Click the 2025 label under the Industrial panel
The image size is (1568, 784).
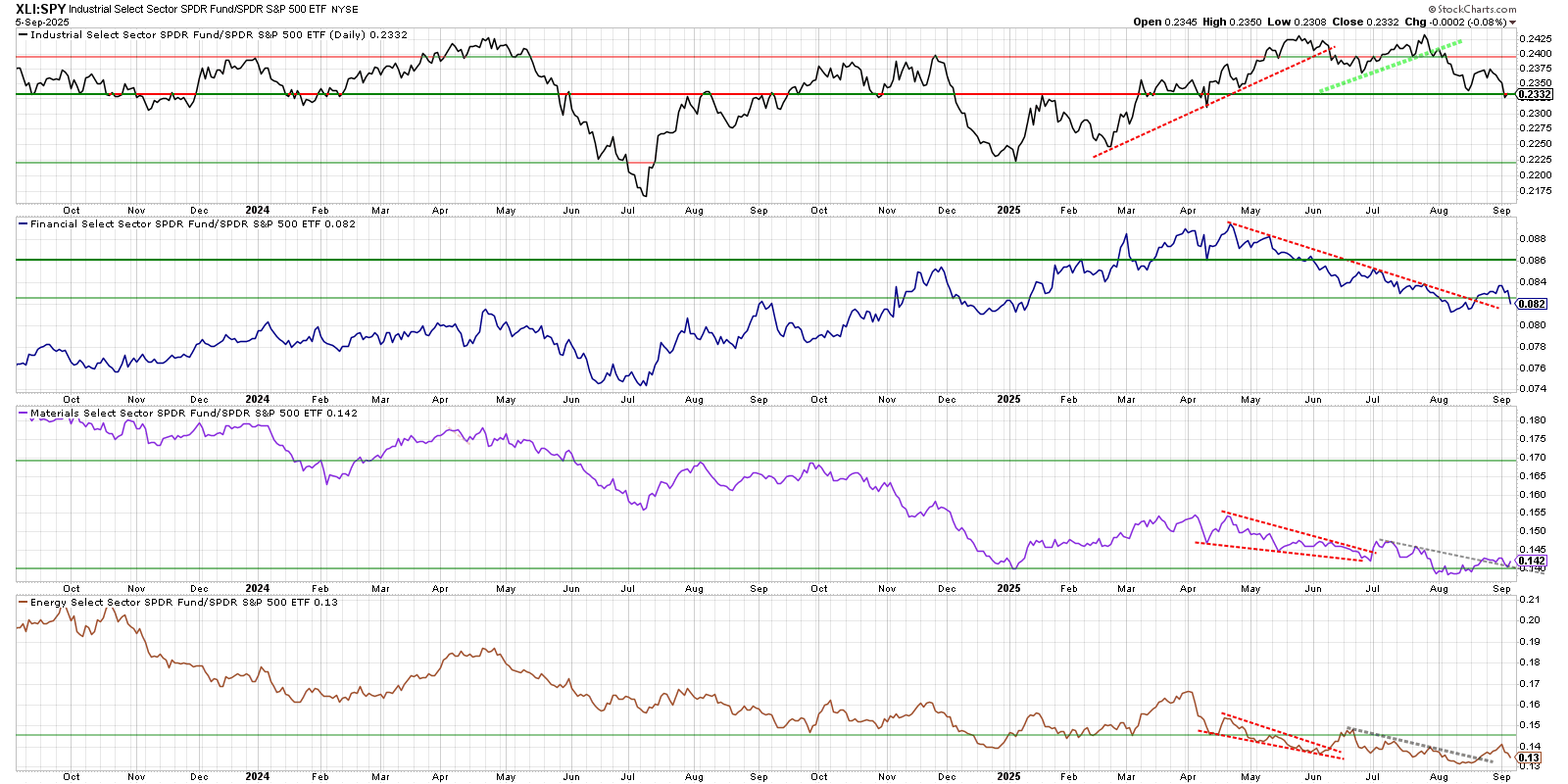coord(1008,210)
